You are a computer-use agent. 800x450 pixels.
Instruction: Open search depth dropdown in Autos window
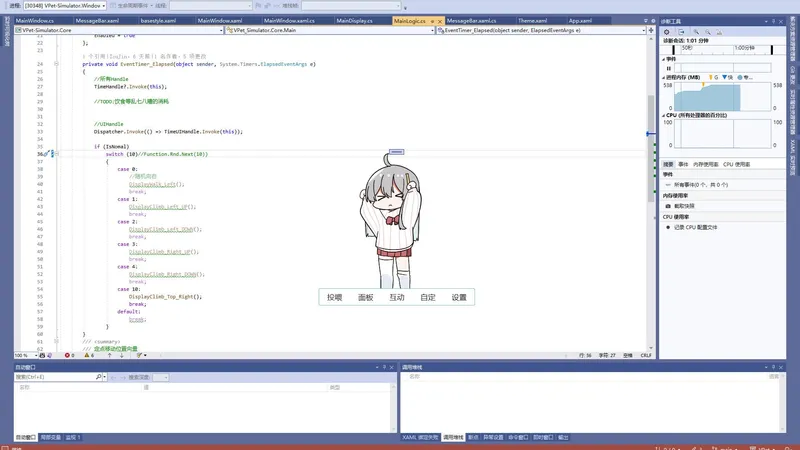[x=160, y=378]
